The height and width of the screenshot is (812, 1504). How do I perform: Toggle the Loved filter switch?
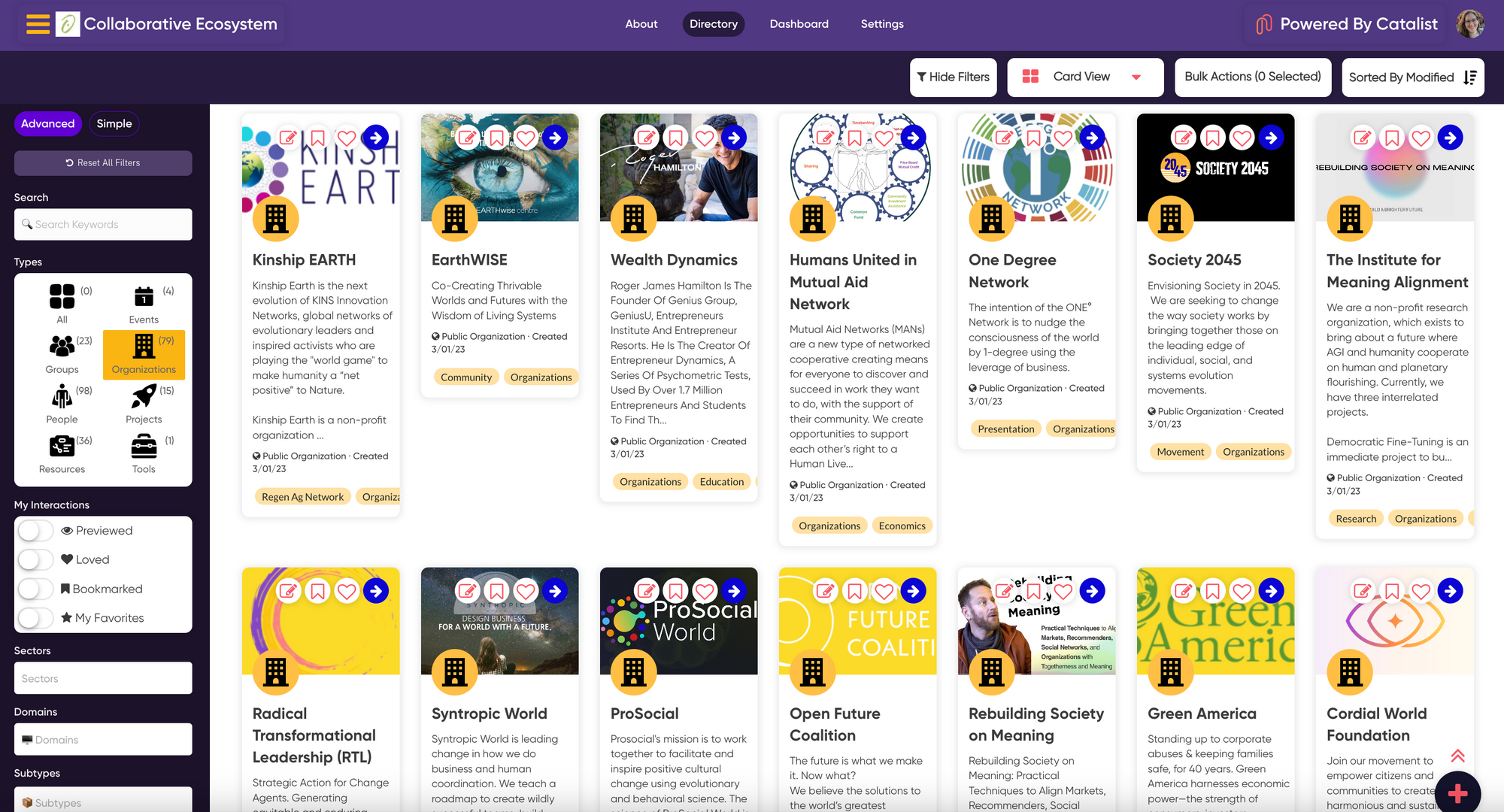pos(35,559)
